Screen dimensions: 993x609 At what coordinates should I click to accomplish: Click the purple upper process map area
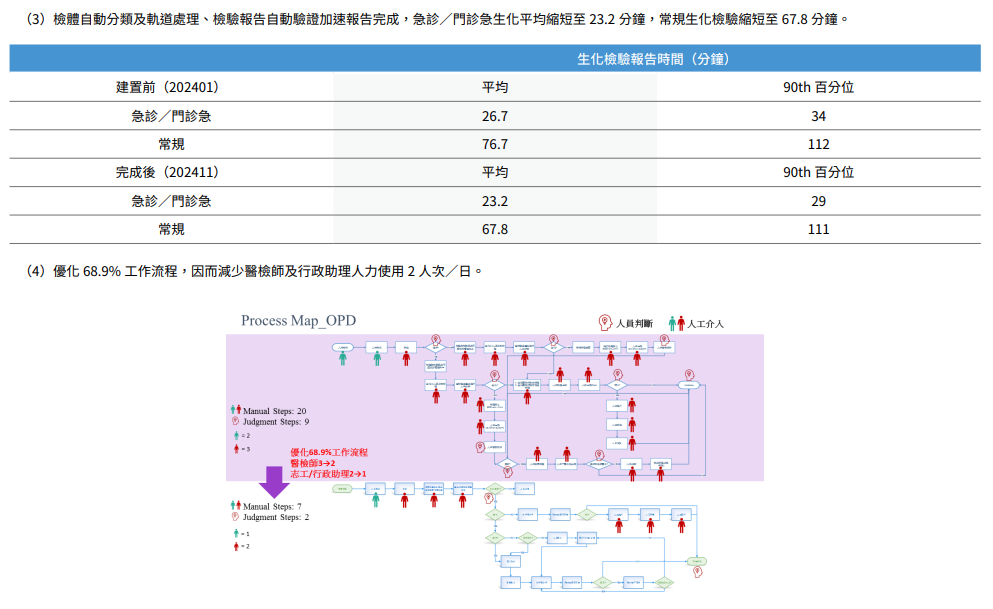(495, 407)
